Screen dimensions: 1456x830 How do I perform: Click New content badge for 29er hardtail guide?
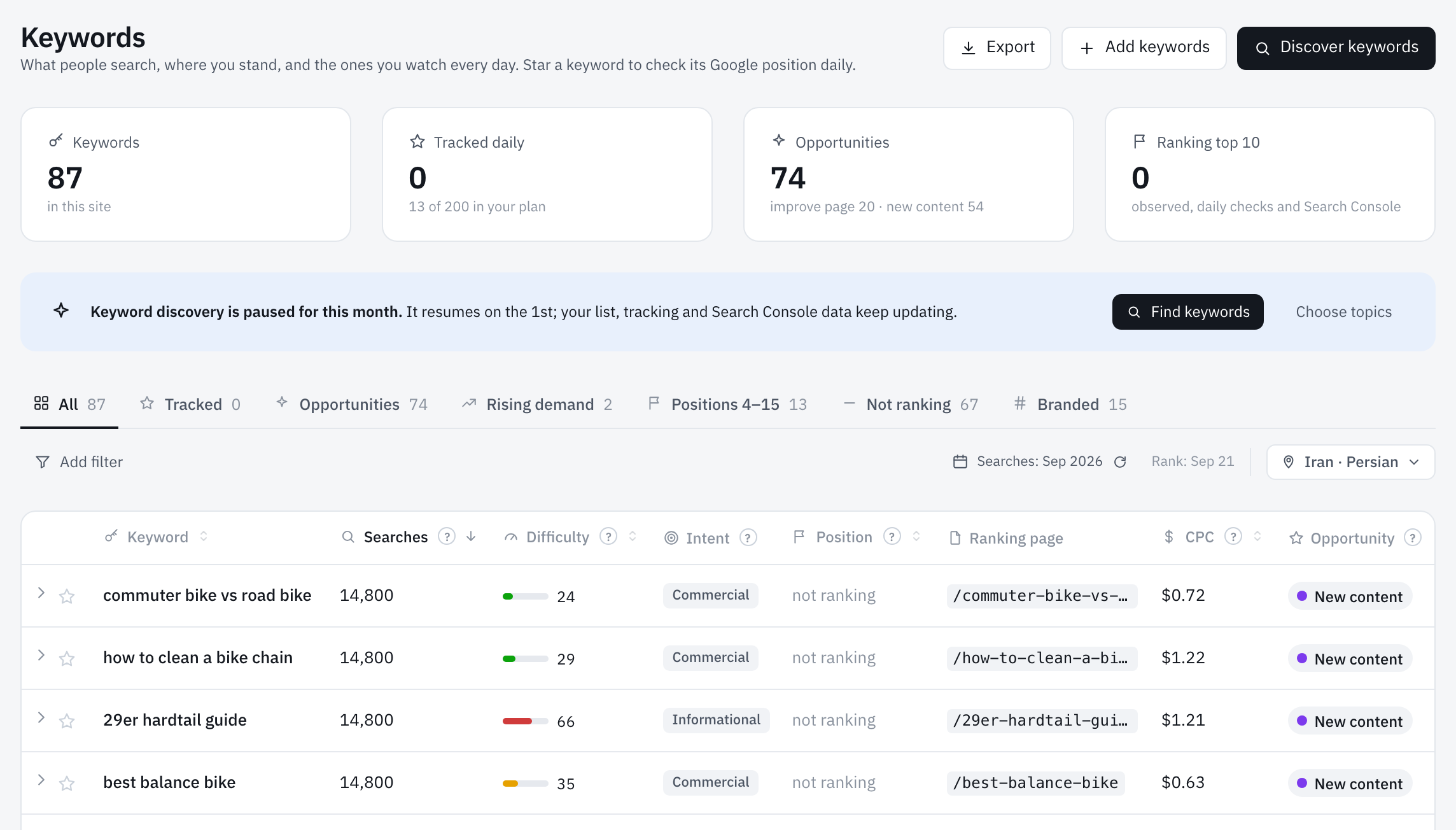[x=1350, y=721]
